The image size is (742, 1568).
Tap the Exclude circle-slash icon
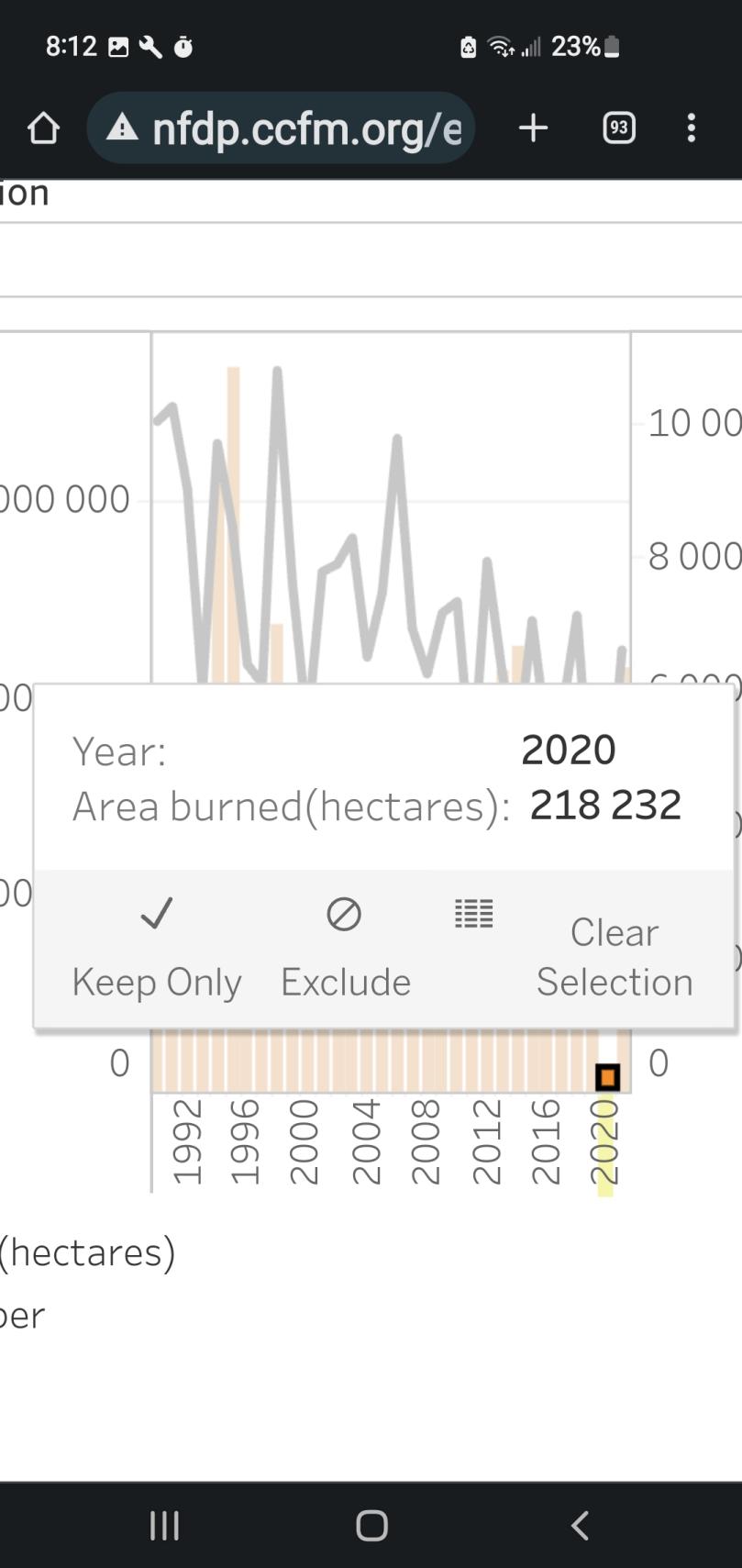[344, 914]
